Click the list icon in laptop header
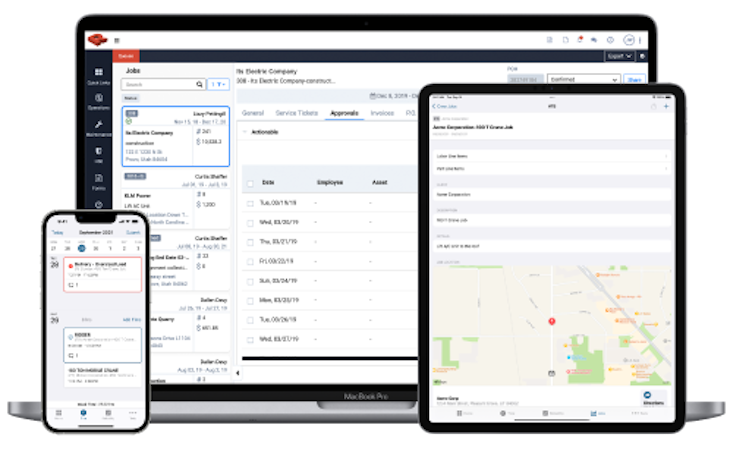733x450 pixels. click(x=550, y=40)
